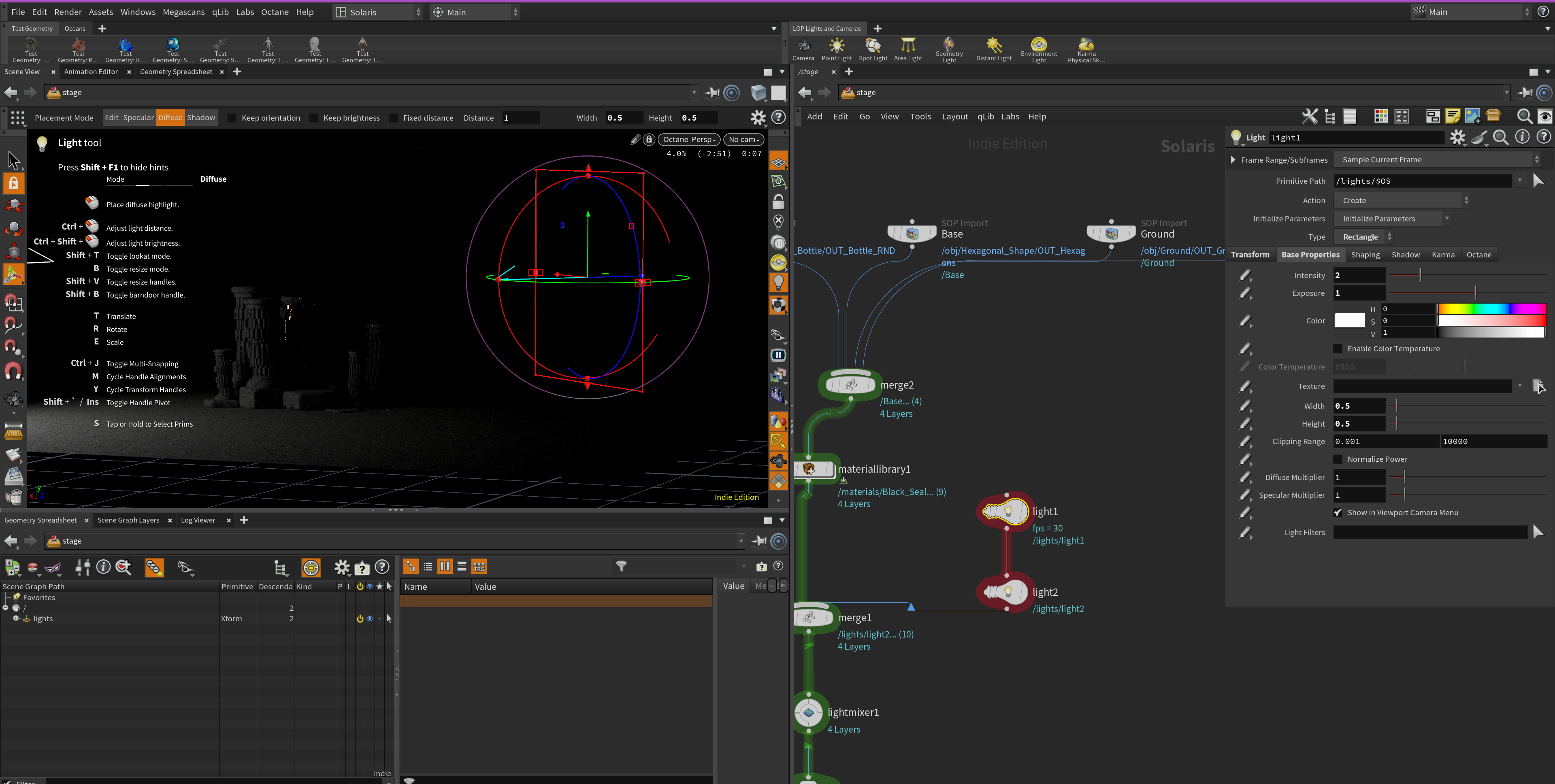The image size is (1555, 784).
Task: Click the white light Color swatch
Action: (1349, 321)
